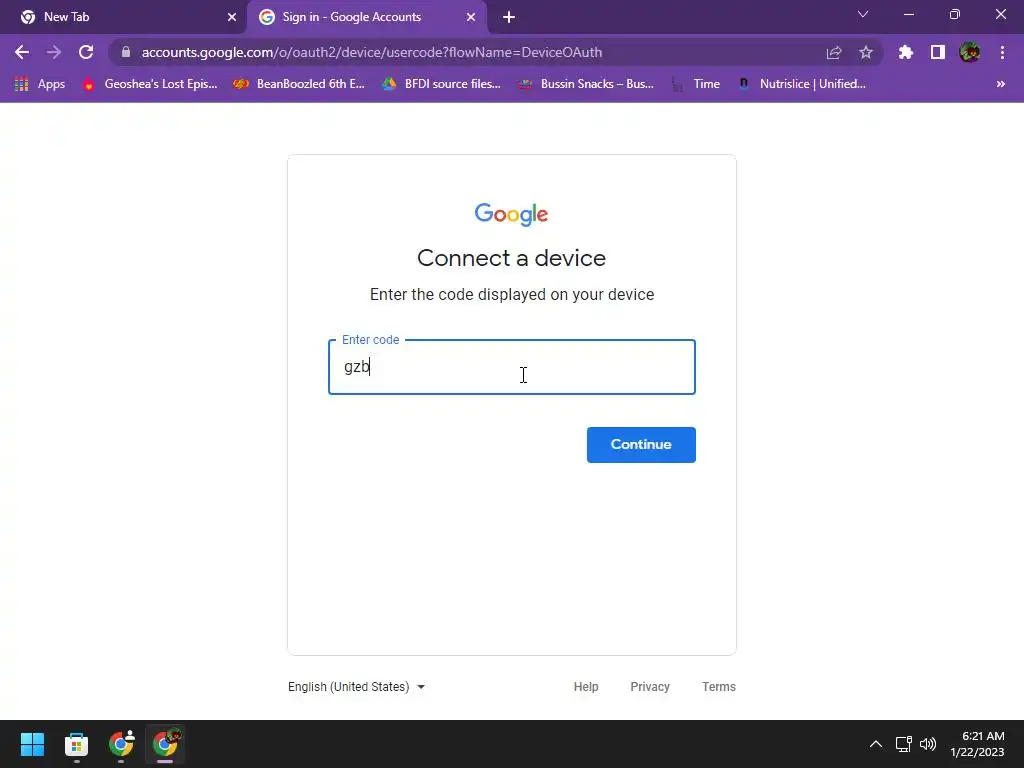Viewport: 1024px width, 768px height.
Task: Share this page using share icon
Action: 834,52
